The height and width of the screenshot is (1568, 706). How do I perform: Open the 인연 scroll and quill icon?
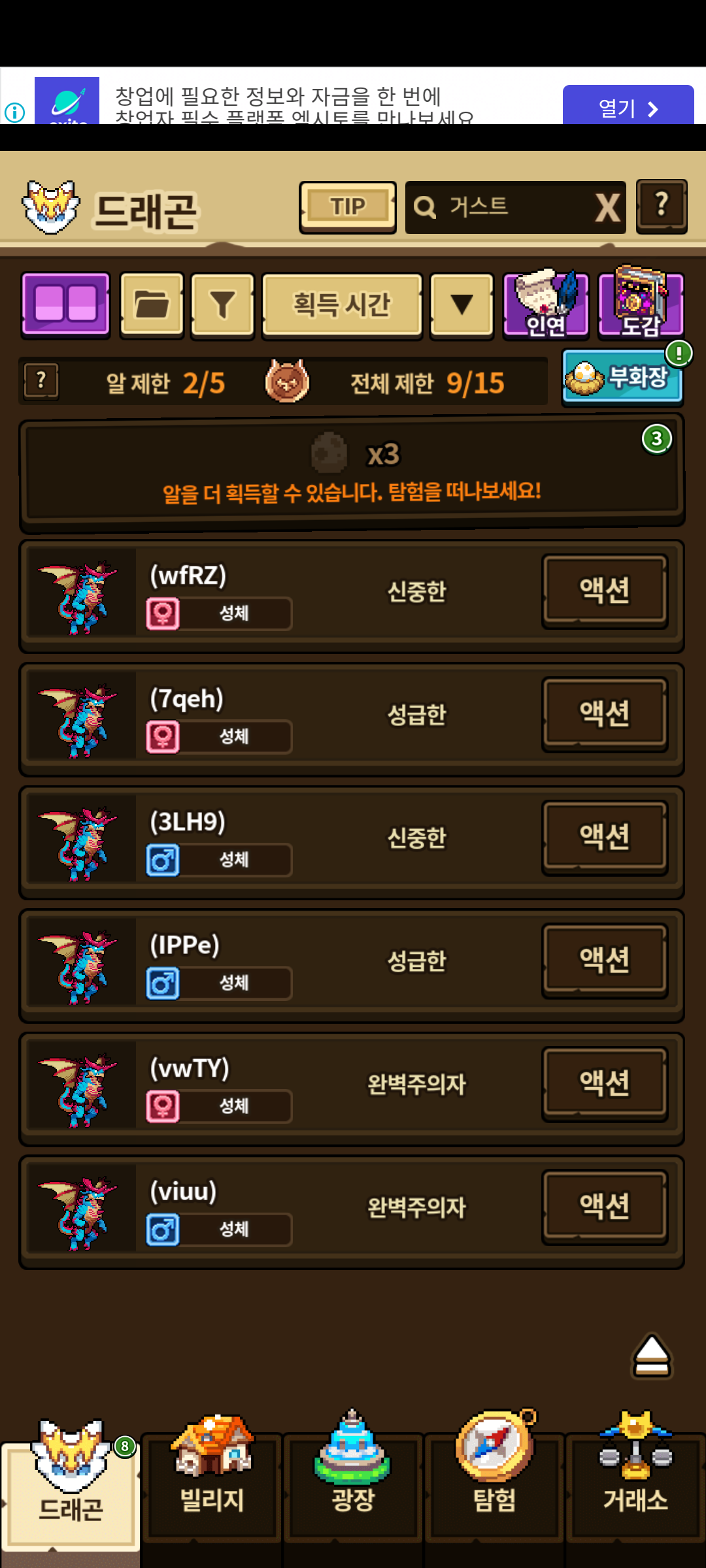click(546, 304)
